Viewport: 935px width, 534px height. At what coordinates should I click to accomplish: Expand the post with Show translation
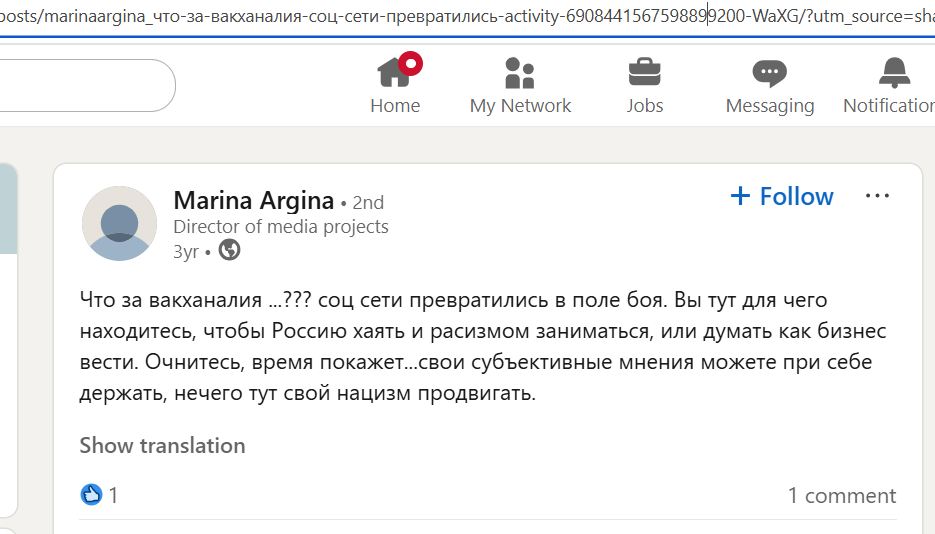[162, 445]
